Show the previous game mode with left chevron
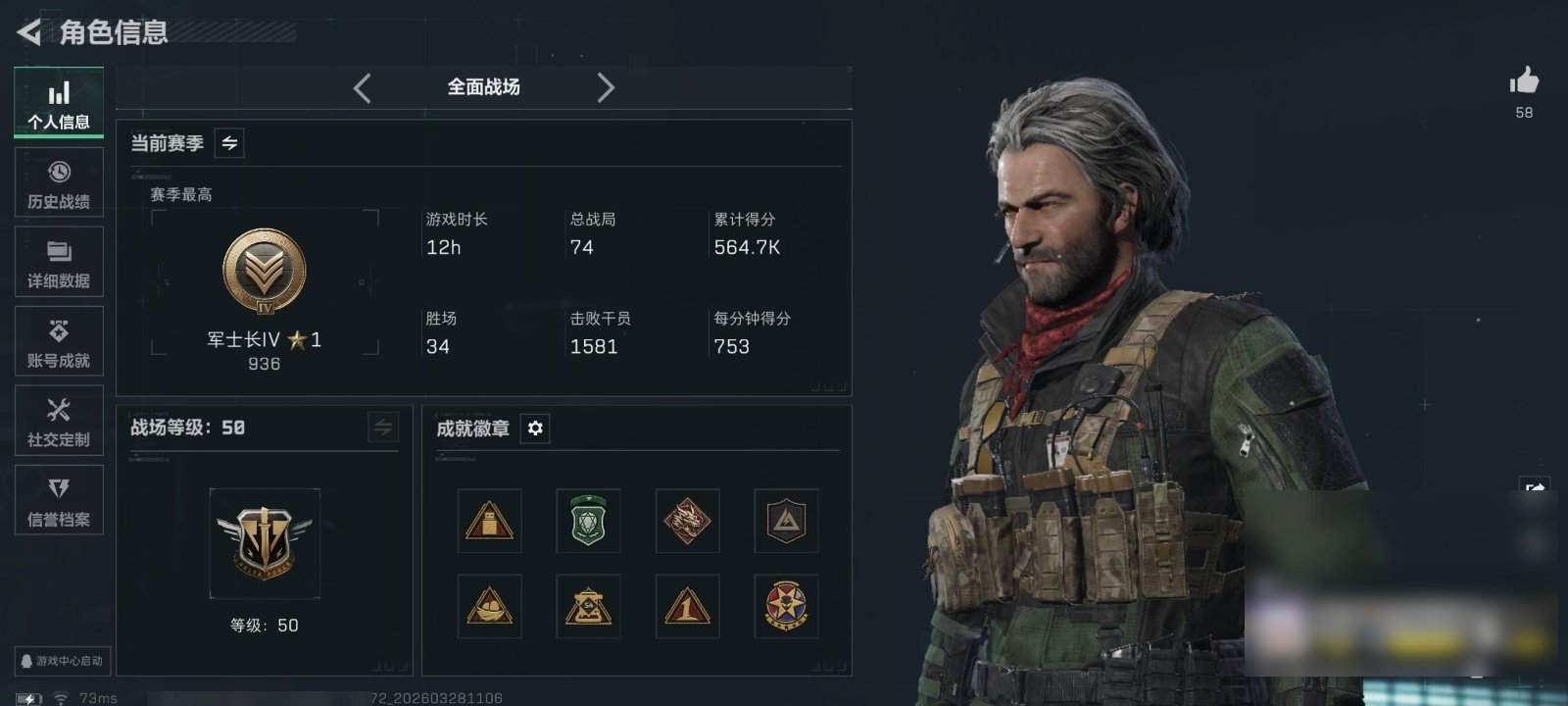The width and height of the screenshot is (1568, 706). (x=363, y=88)
